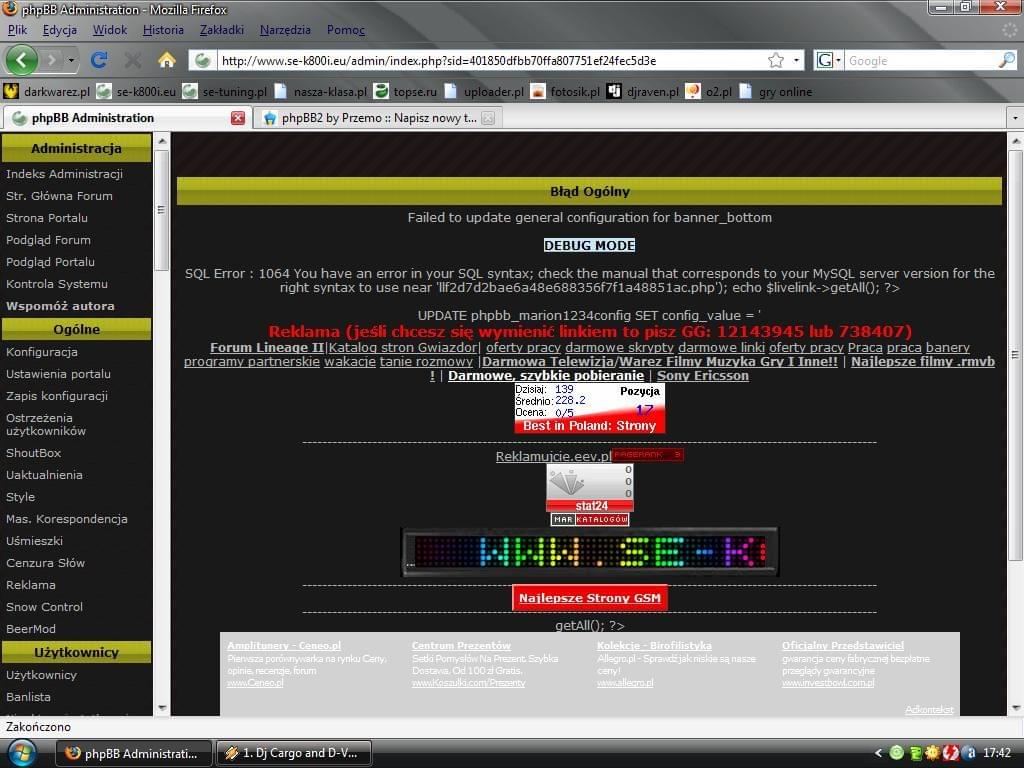Open the Narzędzia menu
This screenshot has height=768, width=1024.
[x=285, y=30]
